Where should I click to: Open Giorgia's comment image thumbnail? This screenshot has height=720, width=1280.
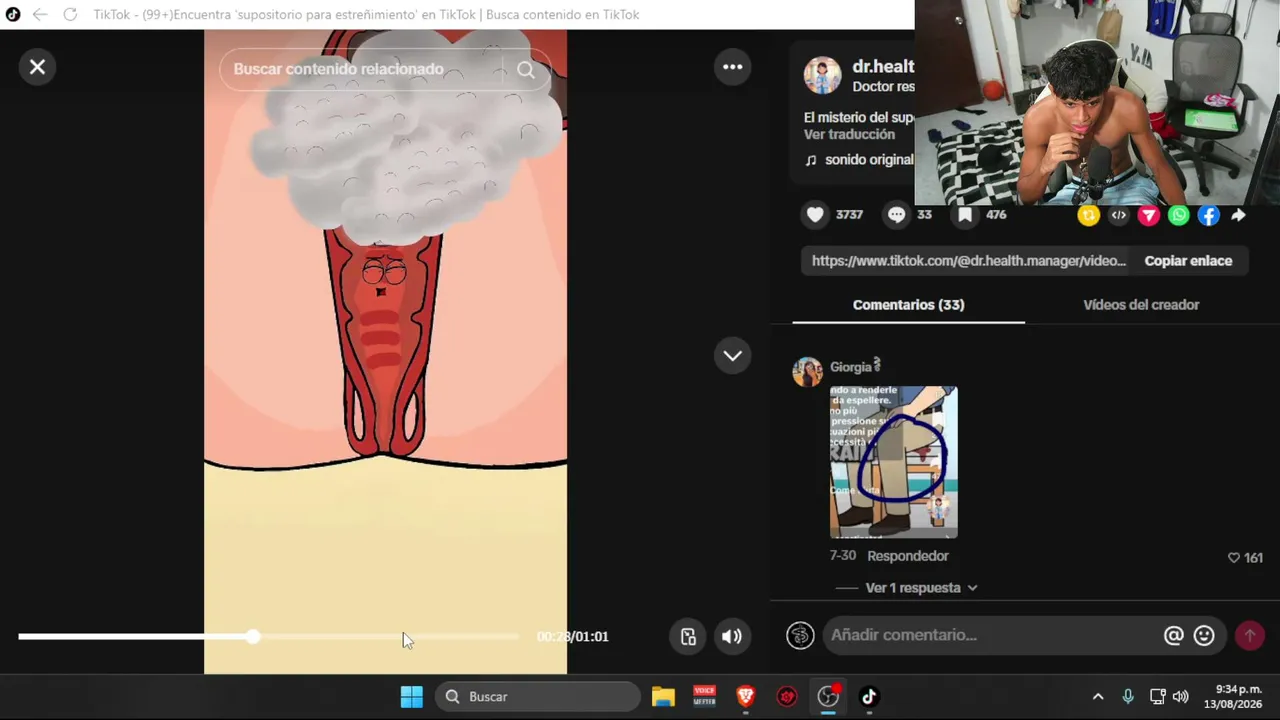pos(893,462)
